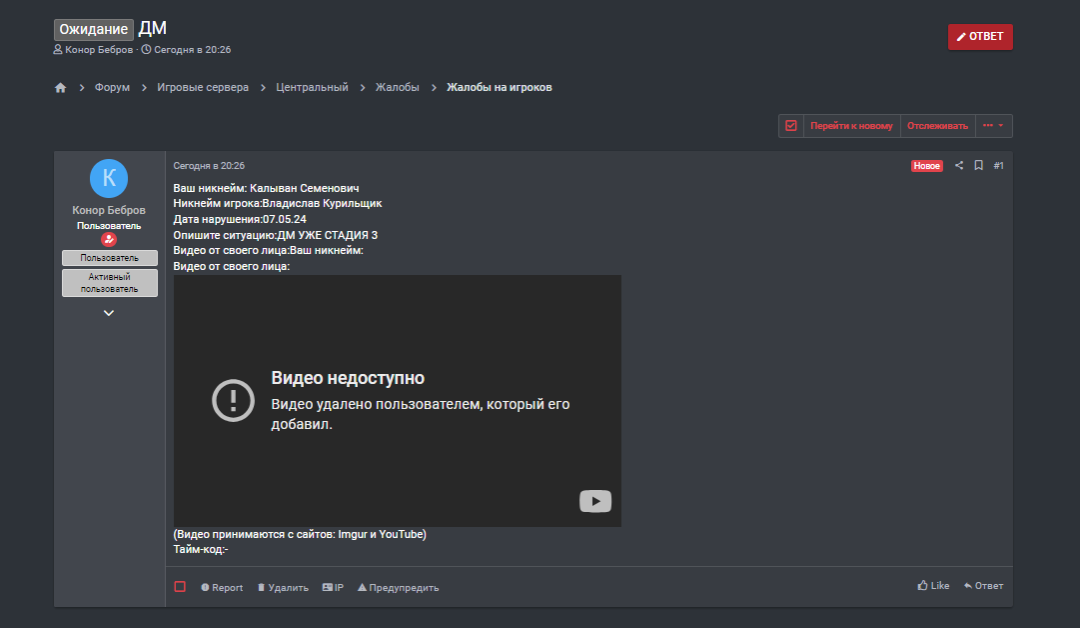Click text Видео недоступно

point(348,378)
